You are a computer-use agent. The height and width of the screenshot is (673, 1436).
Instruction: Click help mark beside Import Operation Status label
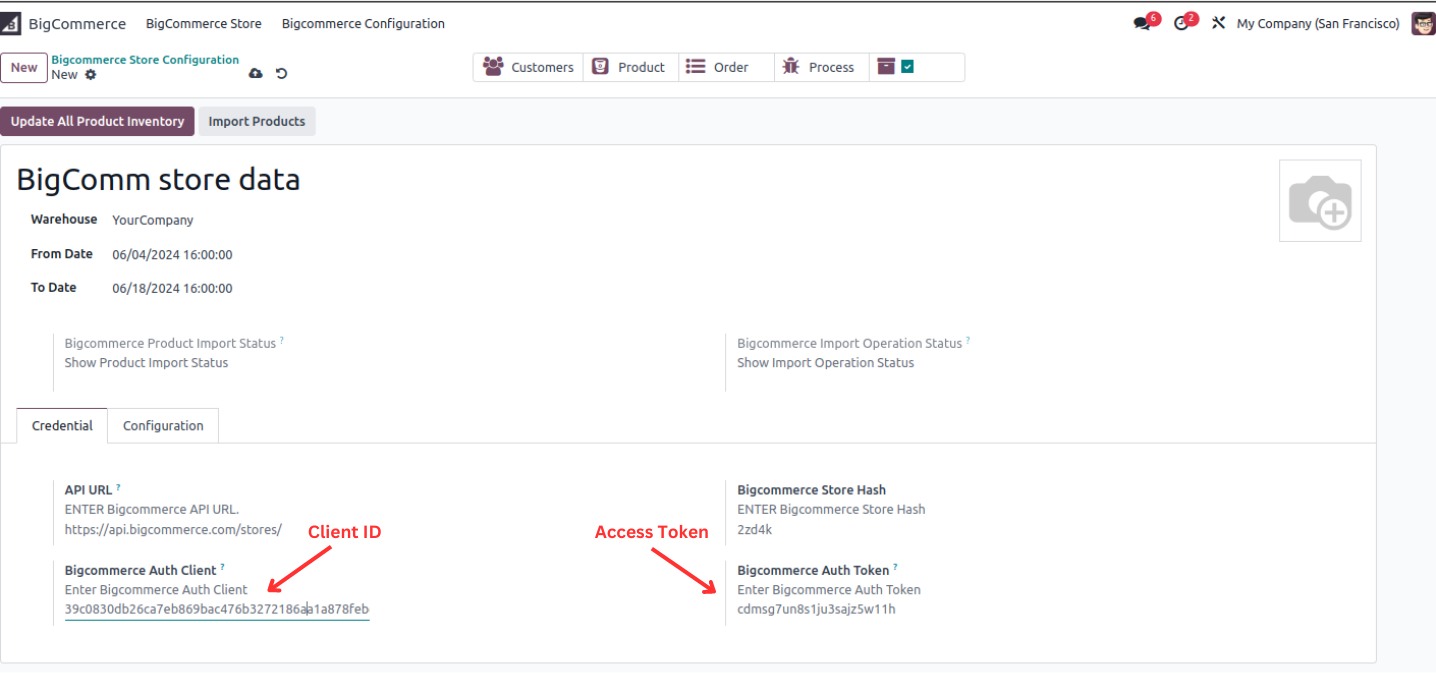(967, 340)
